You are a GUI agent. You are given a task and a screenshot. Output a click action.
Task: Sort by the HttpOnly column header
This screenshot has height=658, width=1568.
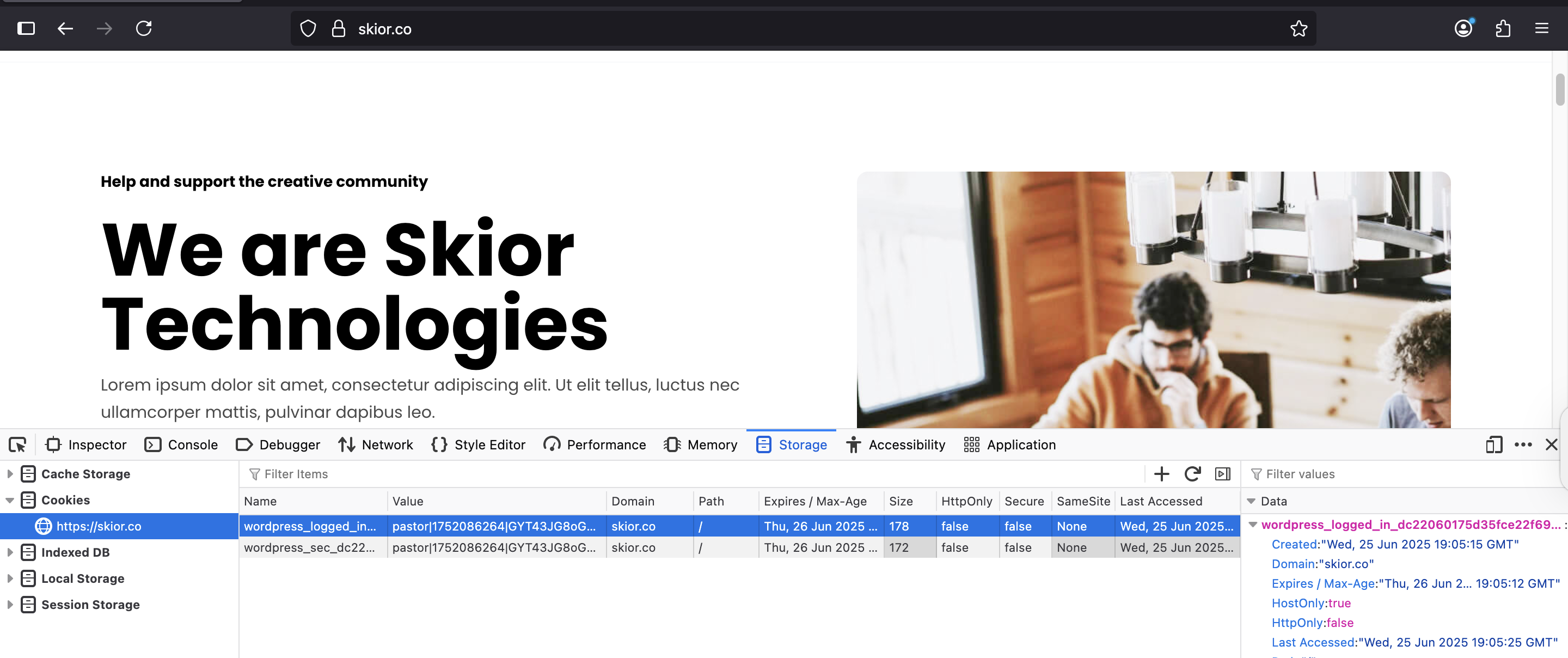(x=968, y=502)
